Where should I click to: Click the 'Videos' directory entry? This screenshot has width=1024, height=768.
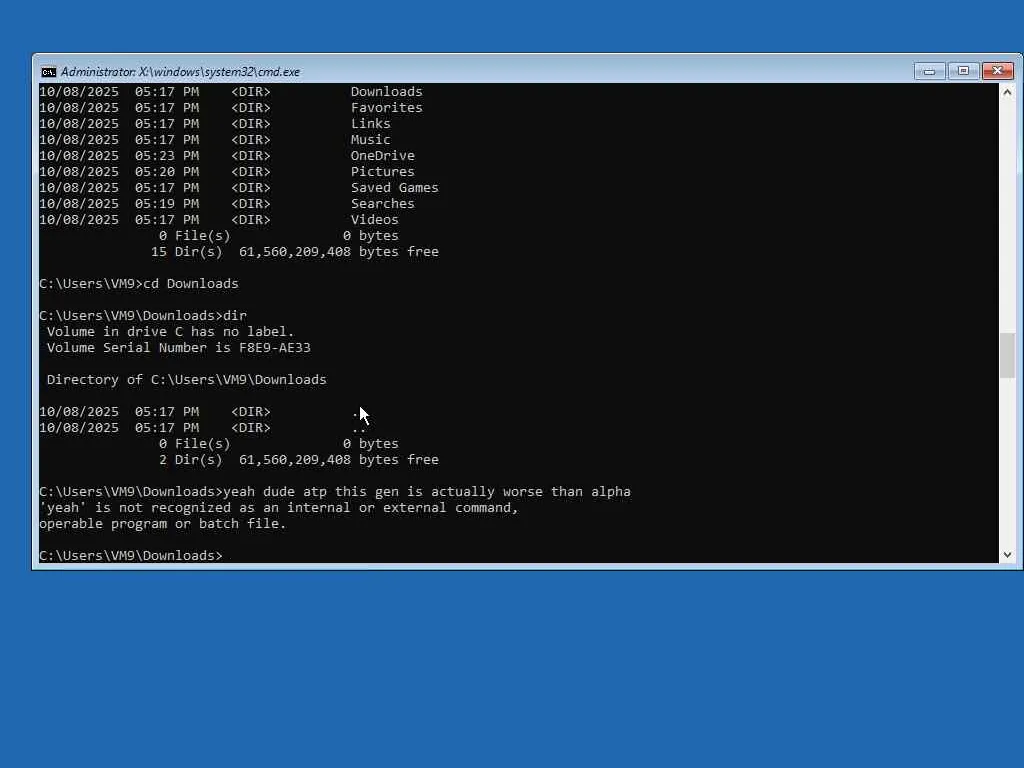(x=374, y=219)
